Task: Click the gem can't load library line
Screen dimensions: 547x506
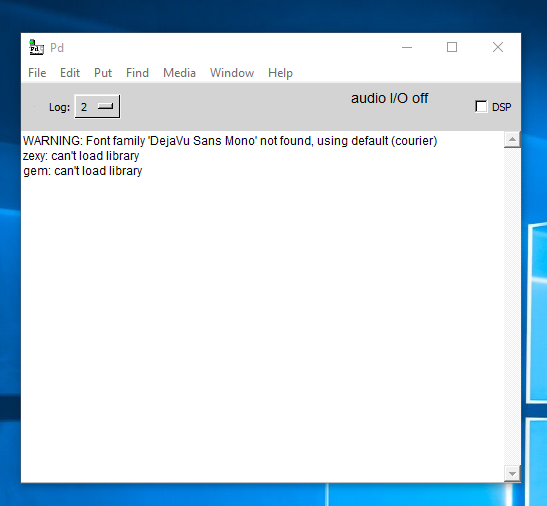Action: [83, 171]
